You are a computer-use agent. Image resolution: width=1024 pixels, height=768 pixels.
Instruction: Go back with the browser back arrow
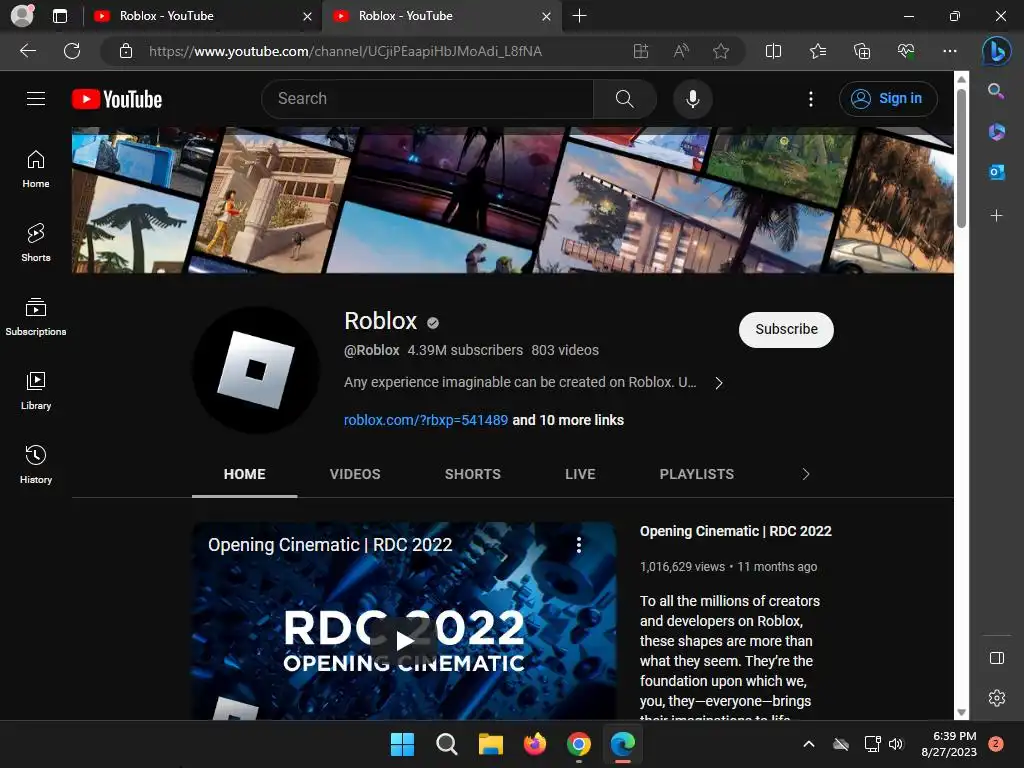coord(28,51)
